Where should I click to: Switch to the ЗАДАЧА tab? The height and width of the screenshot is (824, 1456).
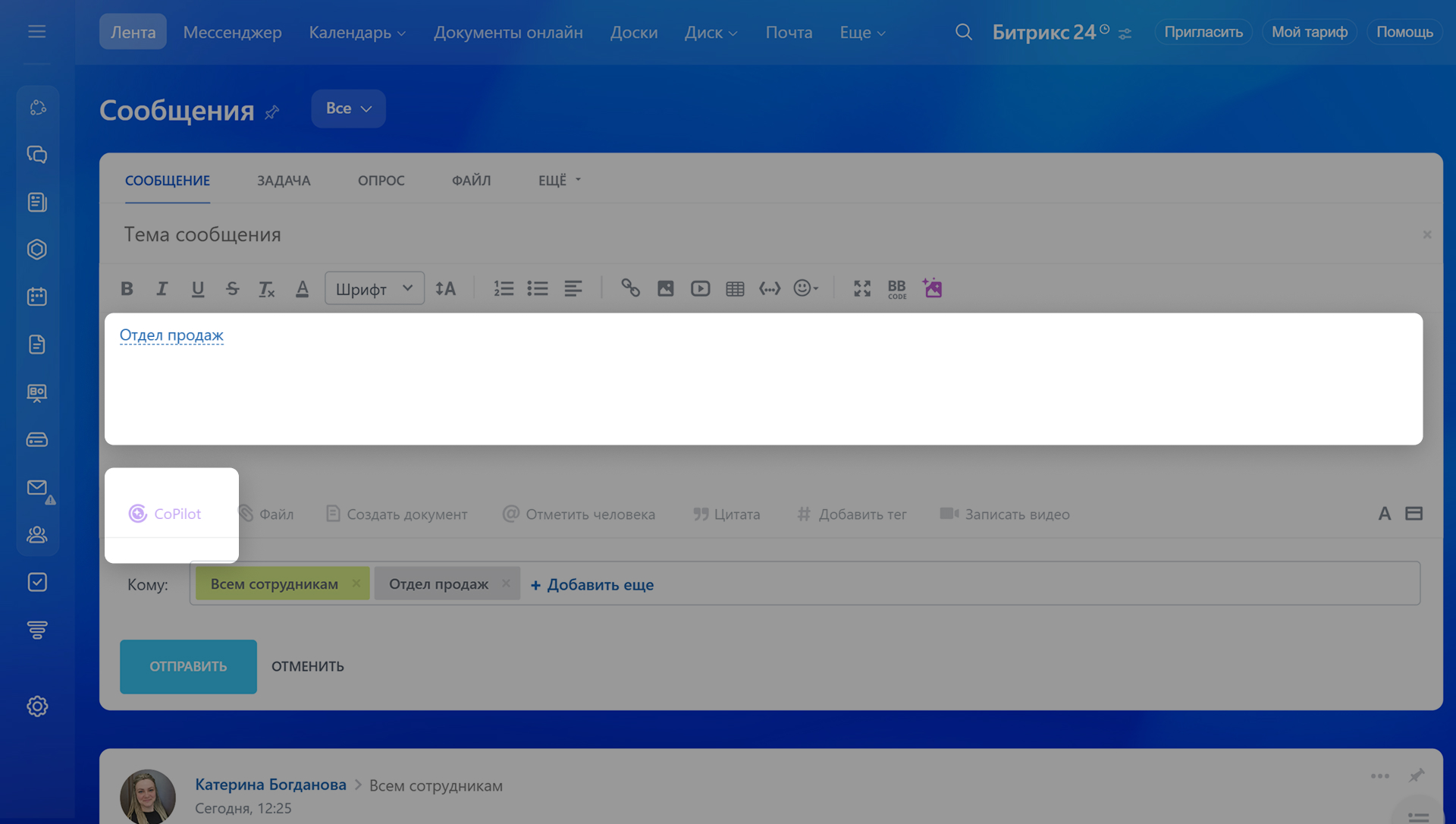tap(283, 181)
